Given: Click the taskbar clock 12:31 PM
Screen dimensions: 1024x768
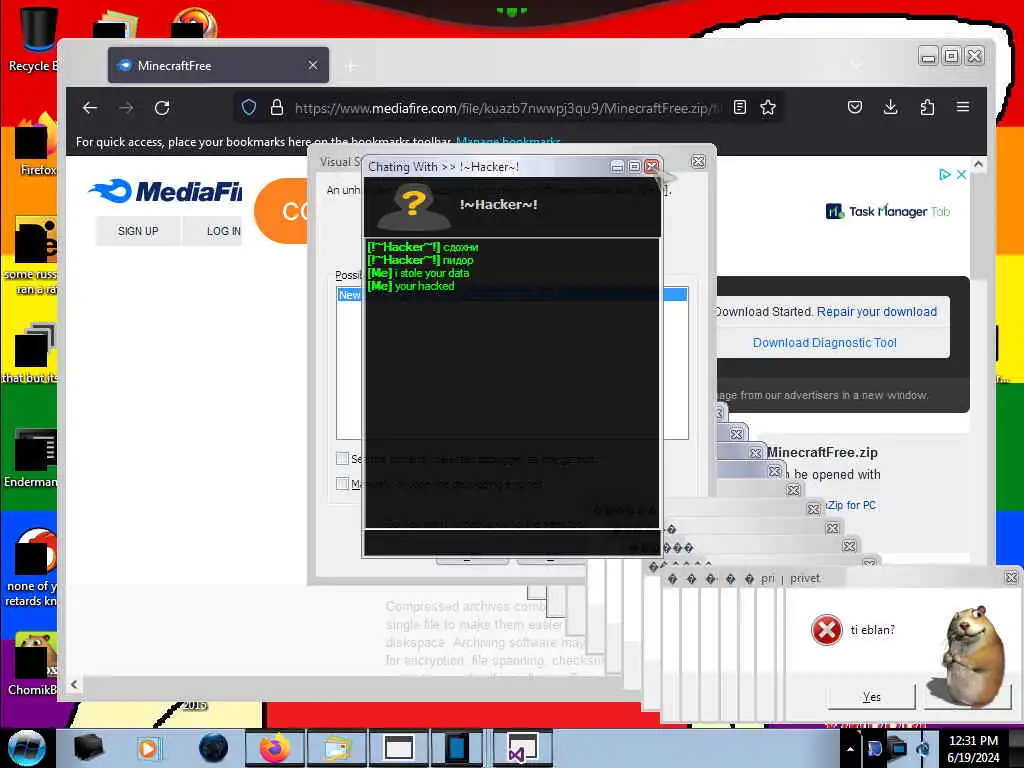Looking at the screenshot, I should click(x=973, y=749).
